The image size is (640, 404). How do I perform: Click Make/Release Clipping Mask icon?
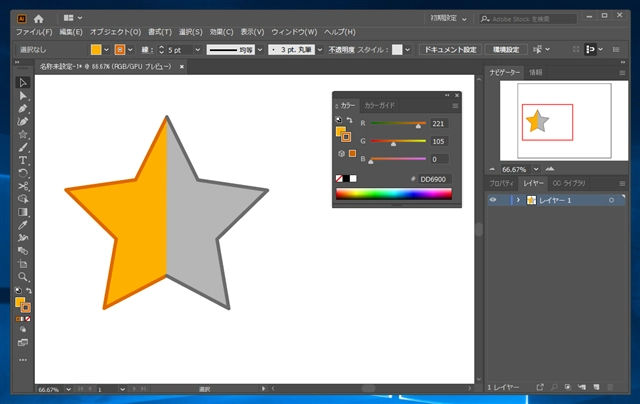point(567,387)
